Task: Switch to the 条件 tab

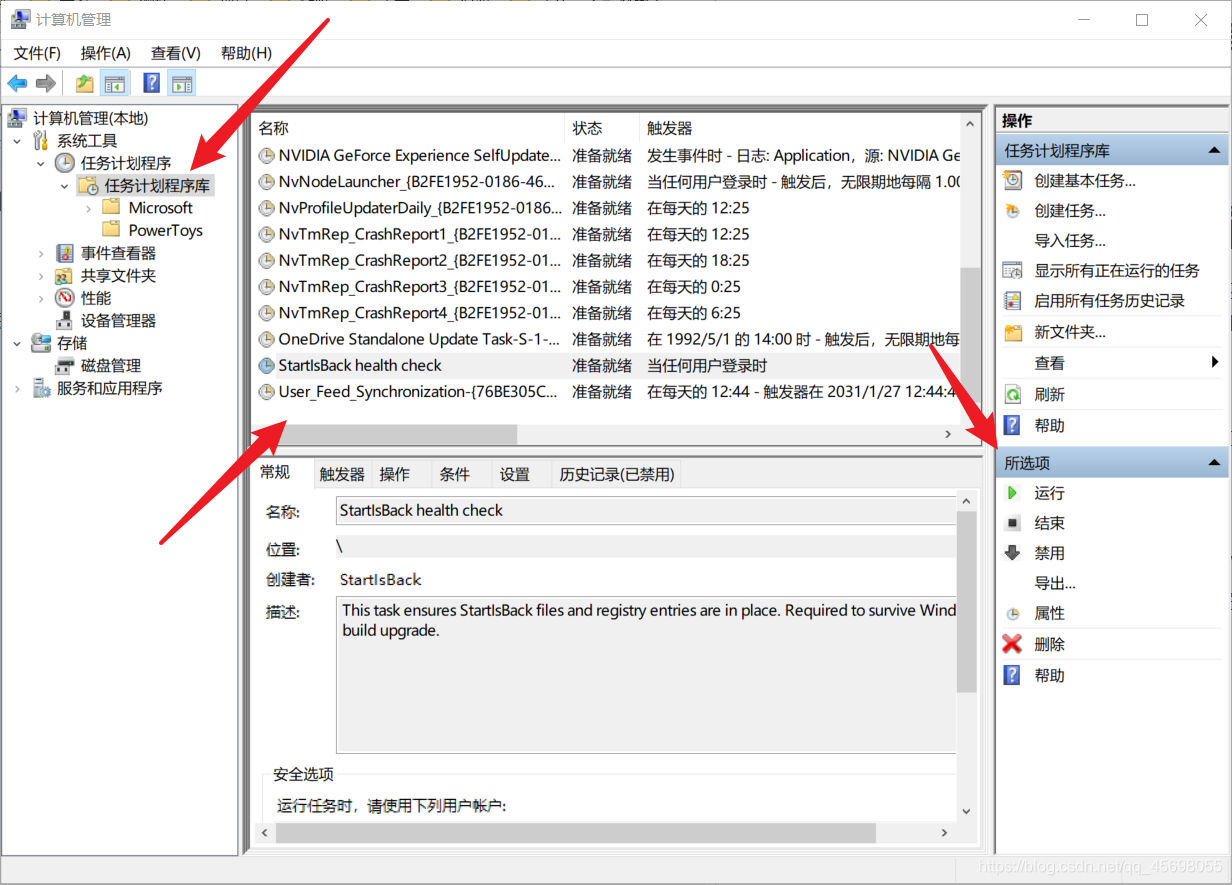Action: click(454, 474)
